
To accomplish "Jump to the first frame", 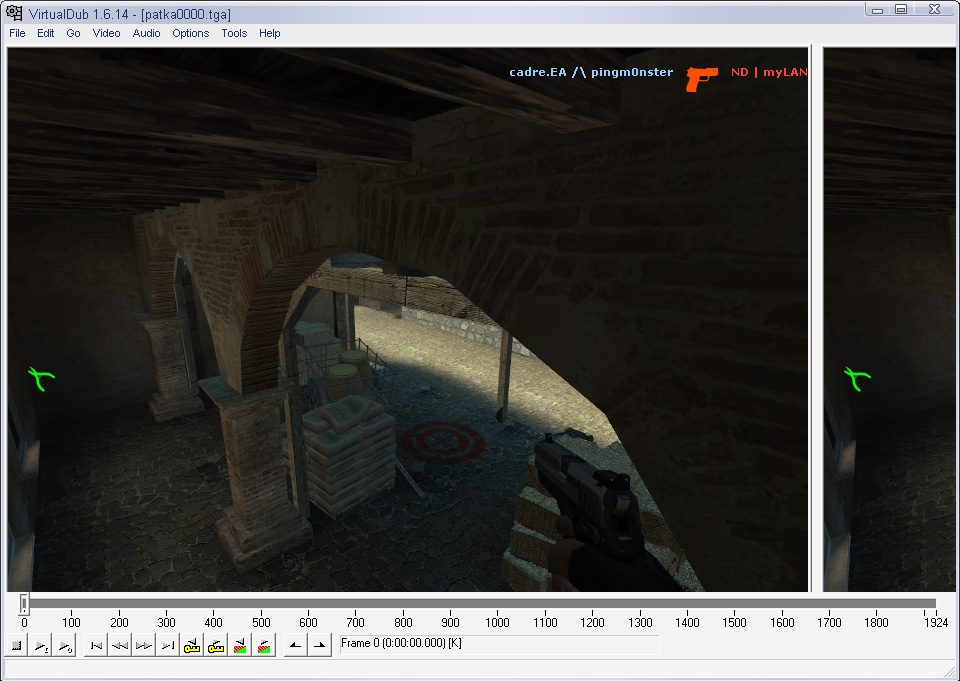I will pyautogui.click(x=96, y=645).
